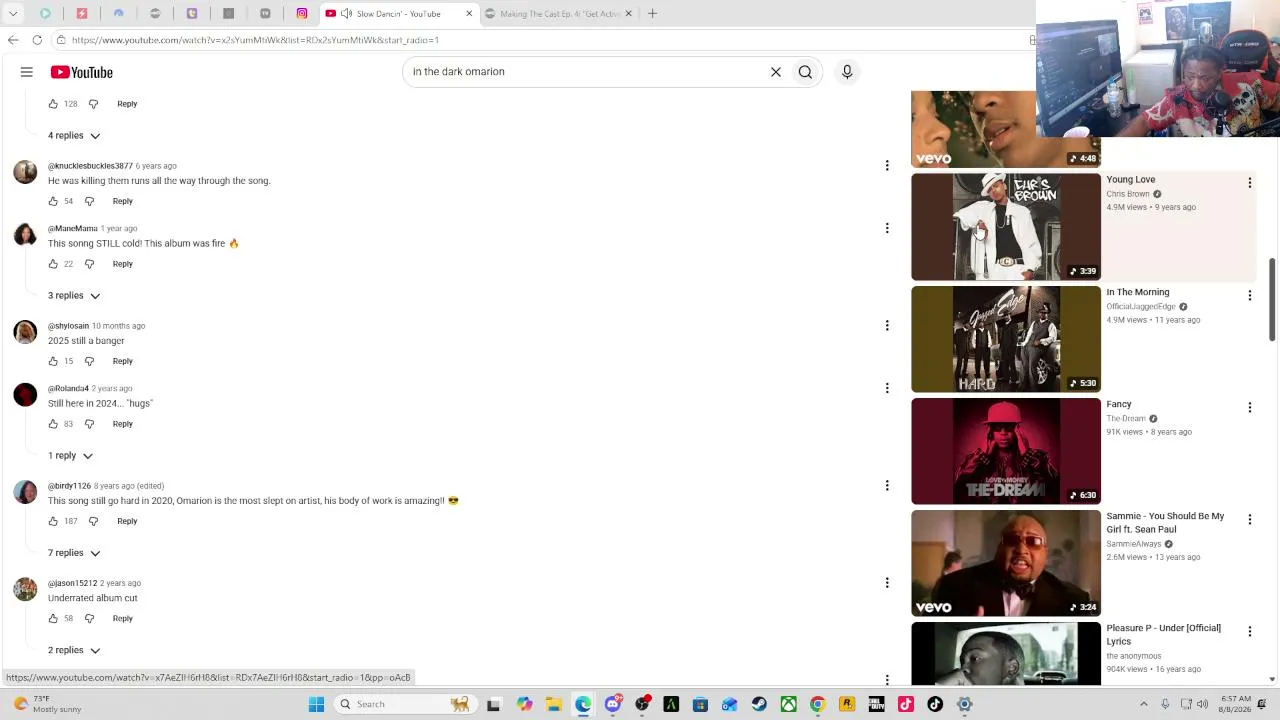The height and width of the screenshot is (720, 1280).
Task: Open the browser tab list dropdown
Action: click(x=13, y=14)
